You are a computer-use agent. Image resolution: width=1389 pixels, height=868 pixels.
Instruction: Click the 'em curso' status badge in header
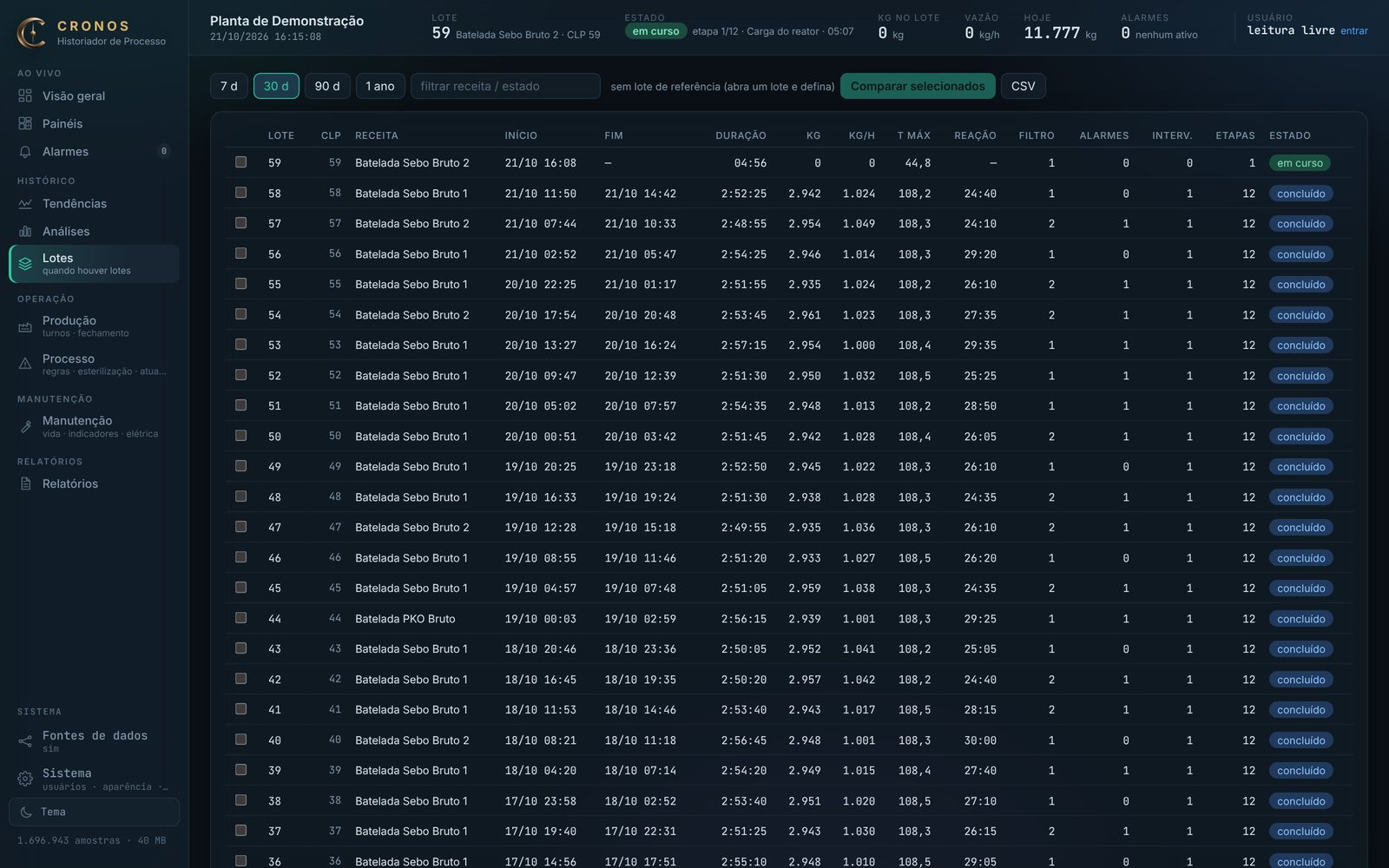pyautogui.click(x=655, y=31)
